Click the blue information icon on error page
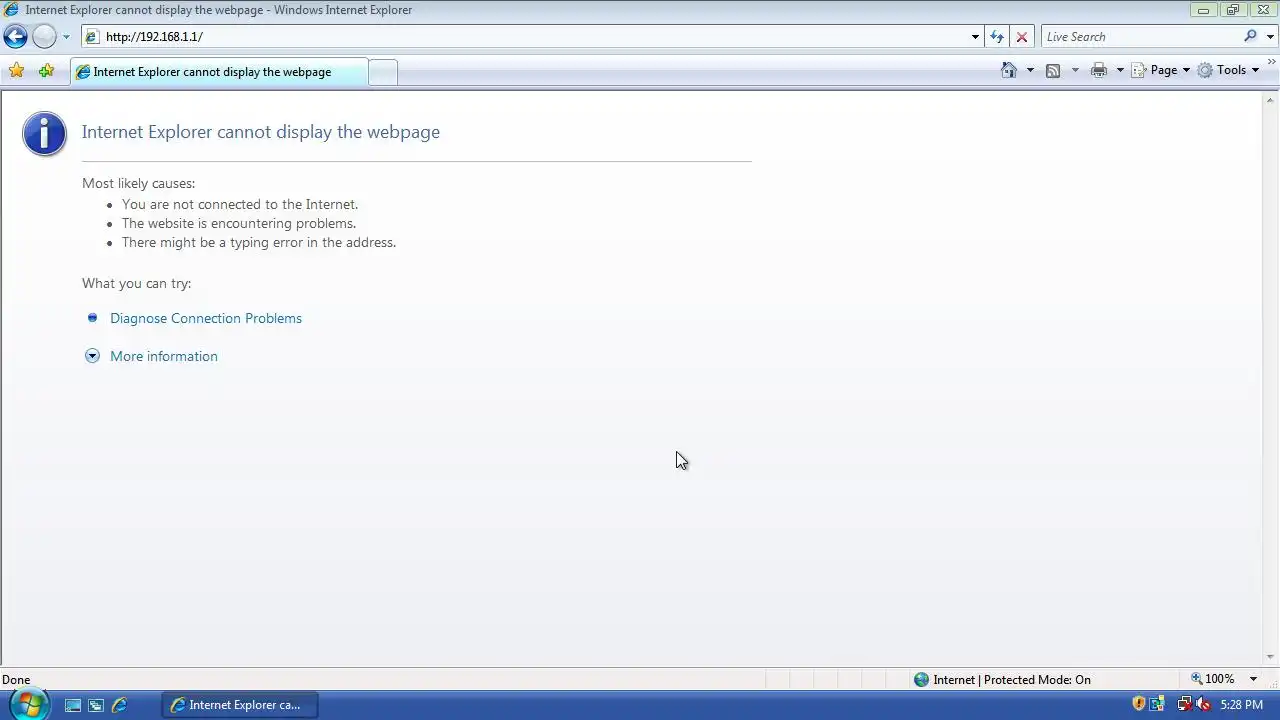Image resolution: width=1280 pixels, height=720 pixels. tap(44, 133)
